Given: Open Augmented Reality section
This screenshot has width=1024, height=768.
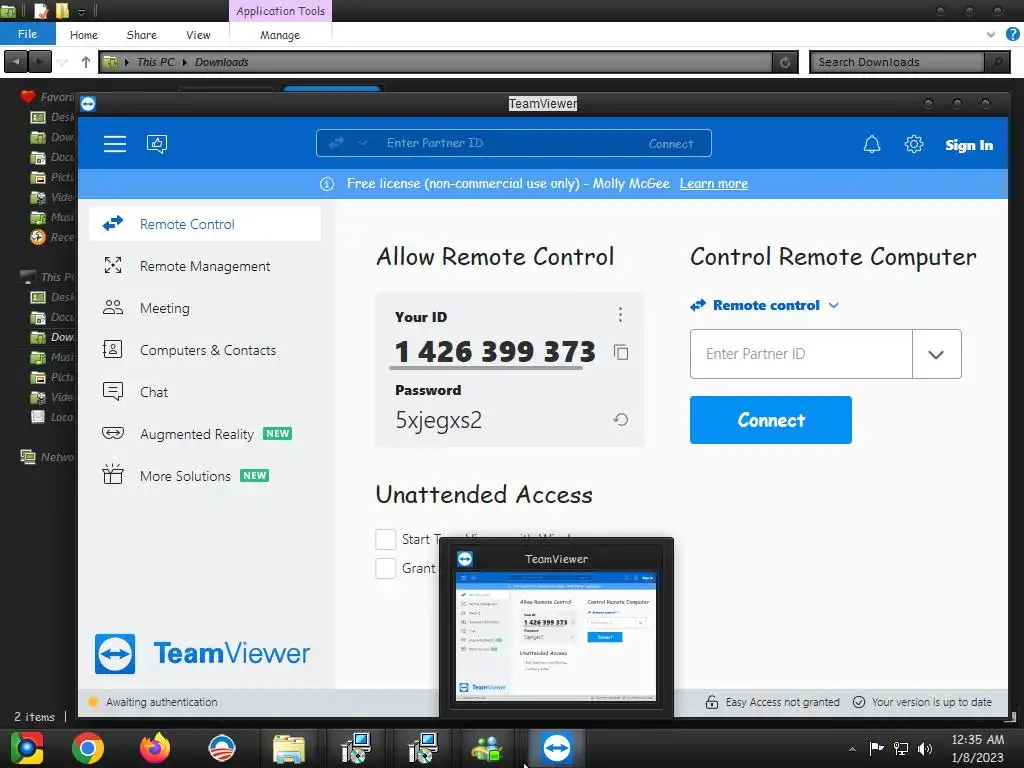Looking at the screenshot, I should pos(205,434).
